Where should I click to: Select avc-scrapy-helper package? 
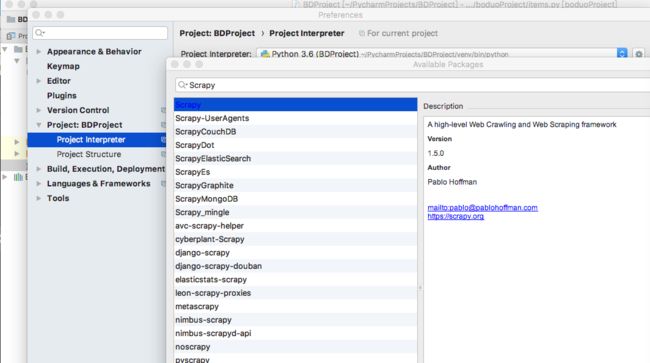[296, 226]
